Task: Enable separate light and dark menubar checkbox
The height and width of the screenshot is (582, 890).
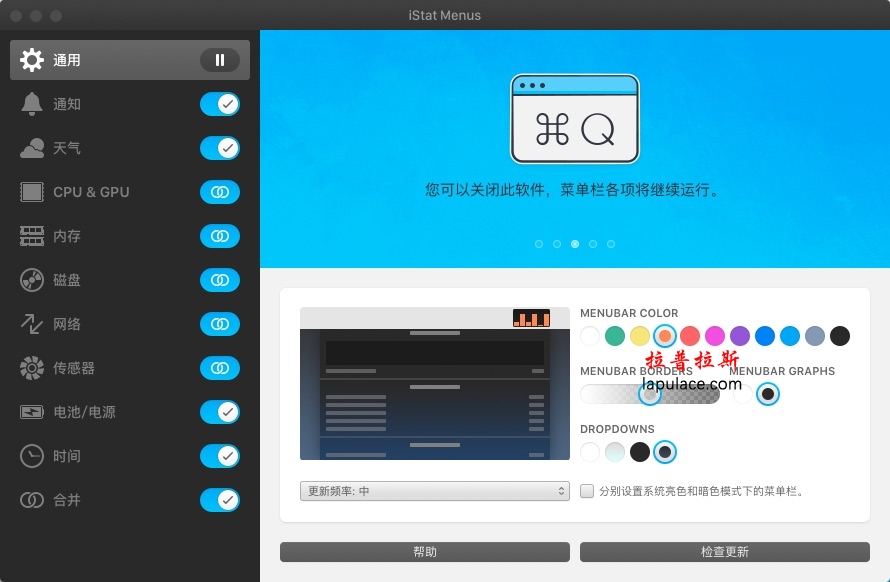Action: (587, 491)
